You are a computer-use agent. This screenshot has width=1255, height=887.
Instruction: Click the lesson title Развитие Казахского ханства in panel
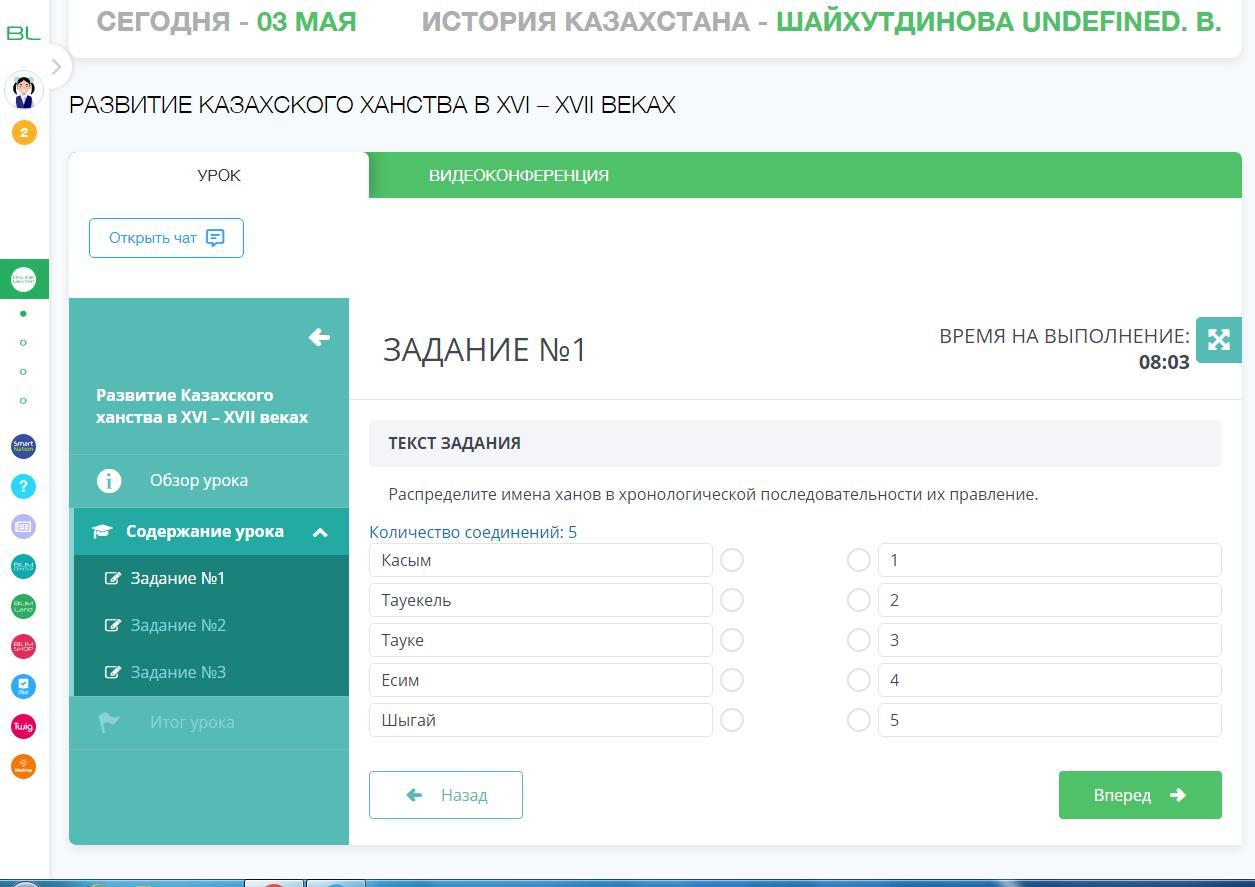pyautogui.click(x=202, y=406)
